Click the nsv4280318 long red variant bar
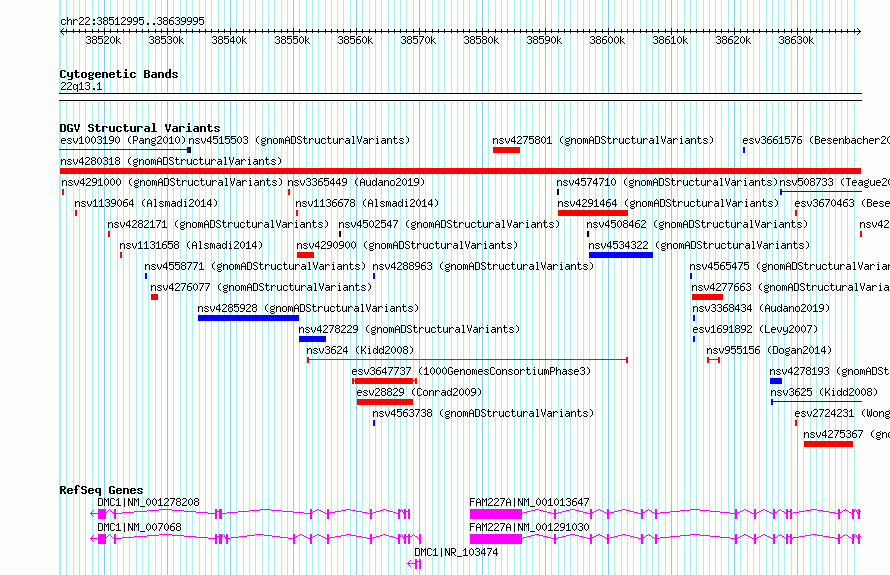The height and width of the screenshot is (575, 890). 460,171
